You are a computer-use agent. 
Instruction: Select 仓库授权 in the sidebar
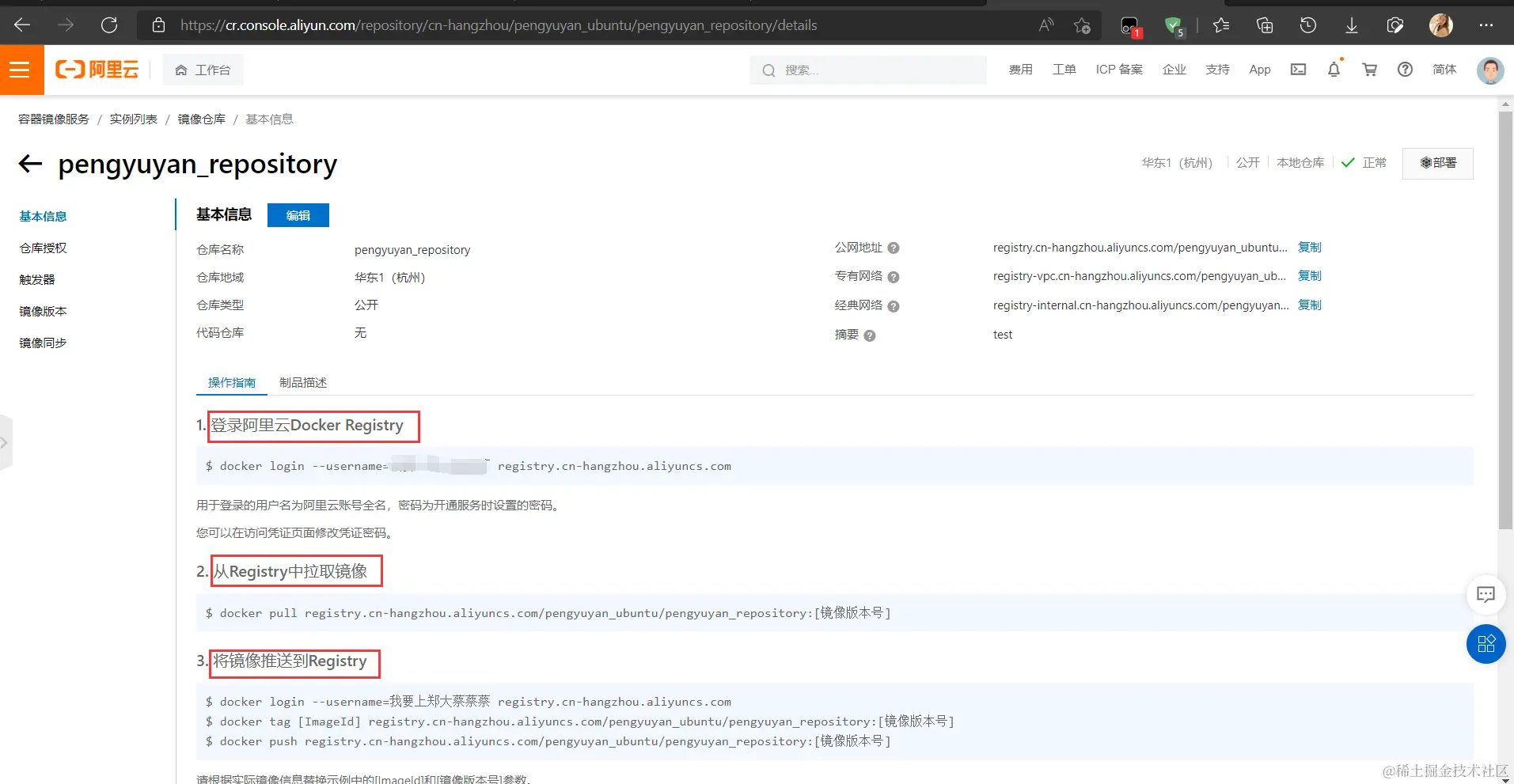[43, 248]
